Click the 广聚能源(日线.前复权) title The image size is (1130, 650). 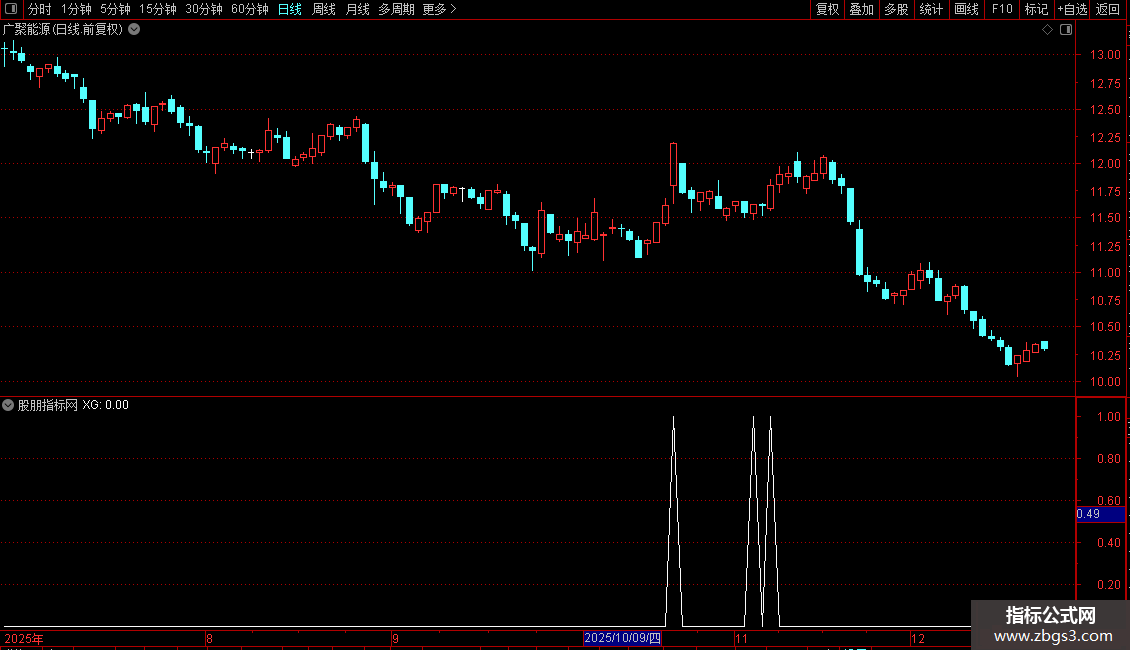63,30
